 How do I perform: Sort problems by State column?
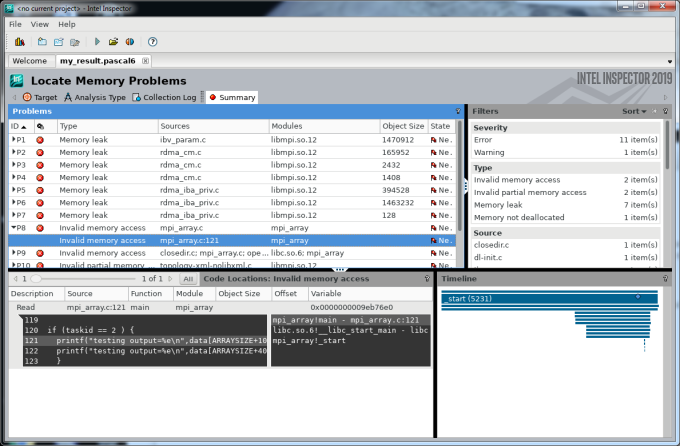pos(441,126)
